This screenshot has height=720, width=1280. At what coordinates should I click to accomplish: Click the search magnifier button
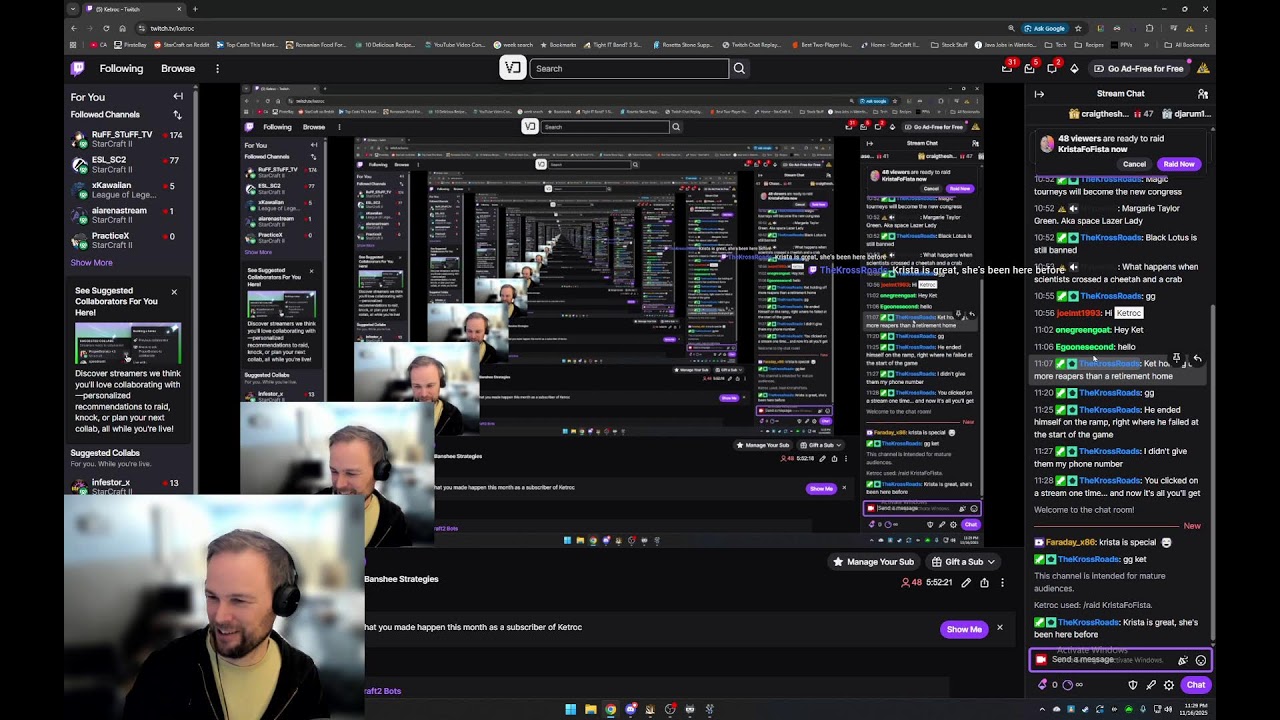tap(739, 69)
